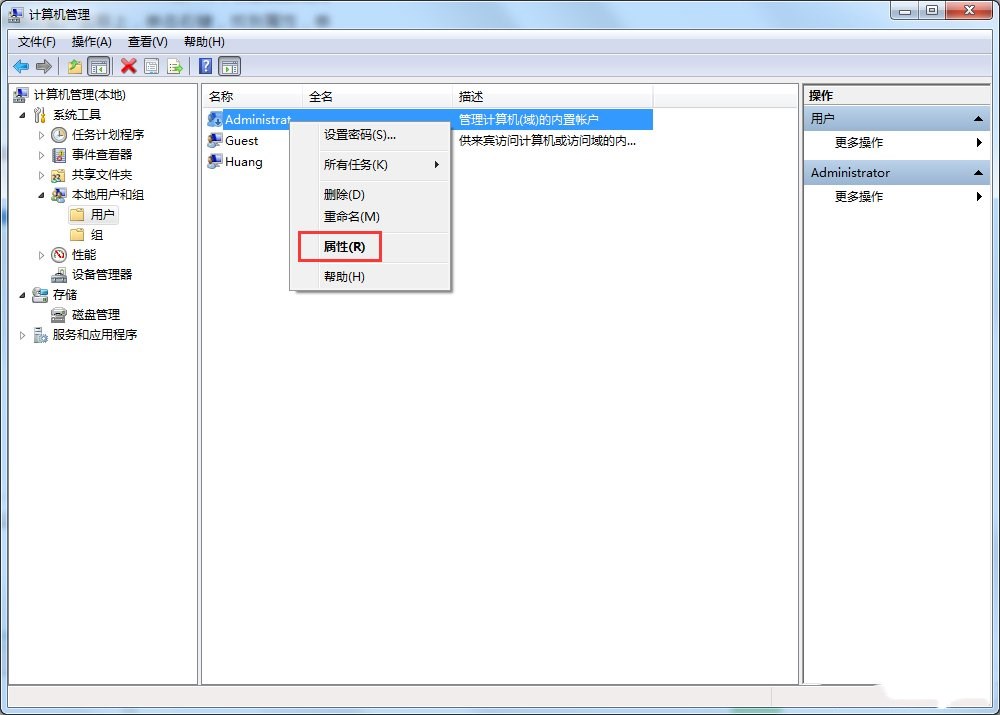Click the blue Help question mark icon
This screenshot has width=1000, height=715.
pyautogui.click(x=205, y=66)
